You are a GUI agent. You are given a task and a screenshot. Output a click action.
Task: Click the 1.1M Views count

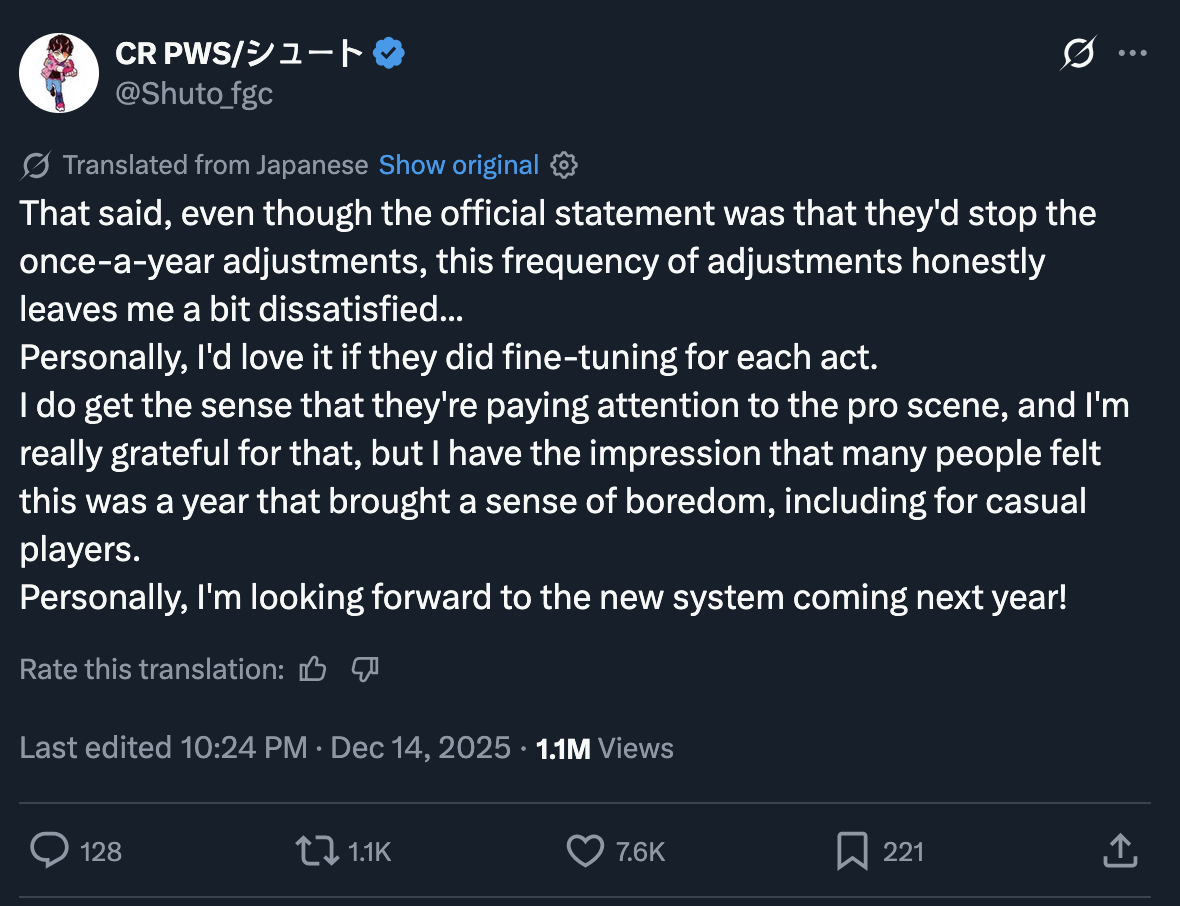tap(605, 748)
